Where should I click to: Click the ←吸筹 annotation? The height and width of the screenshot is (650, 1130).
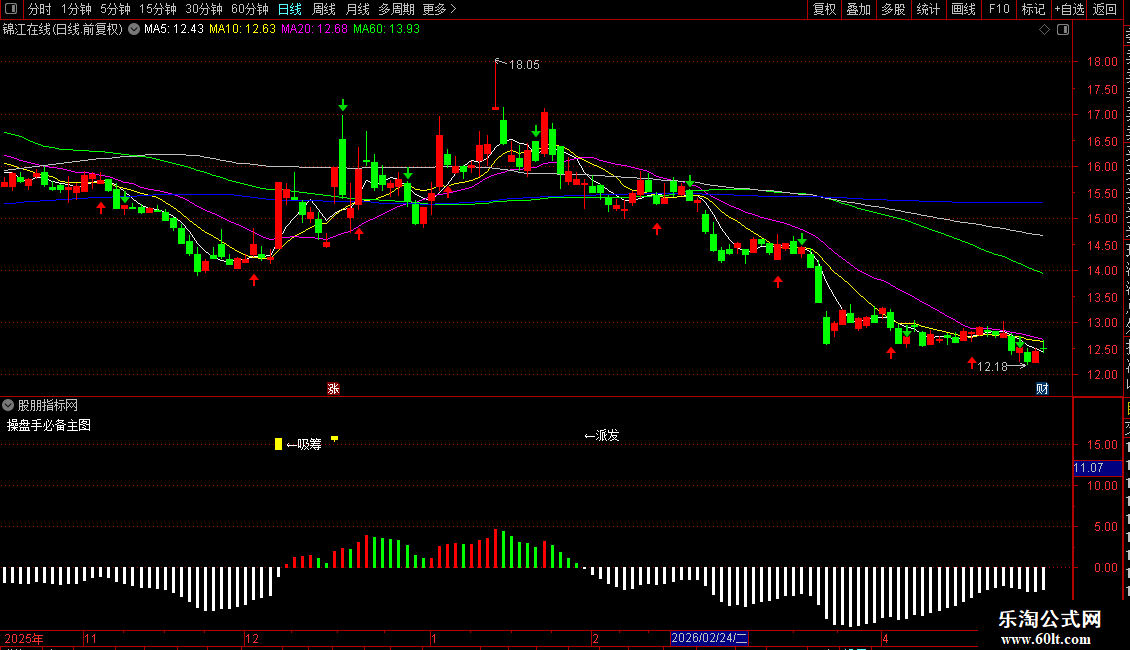[x=304, y=445]
